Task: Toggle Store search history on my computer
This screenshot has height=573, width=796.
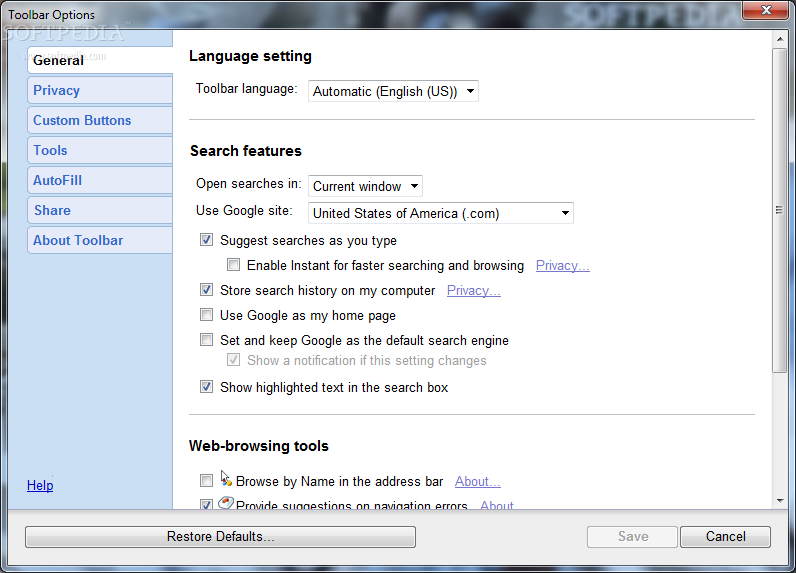Action: pyautogui.click(x=206, y=290)
